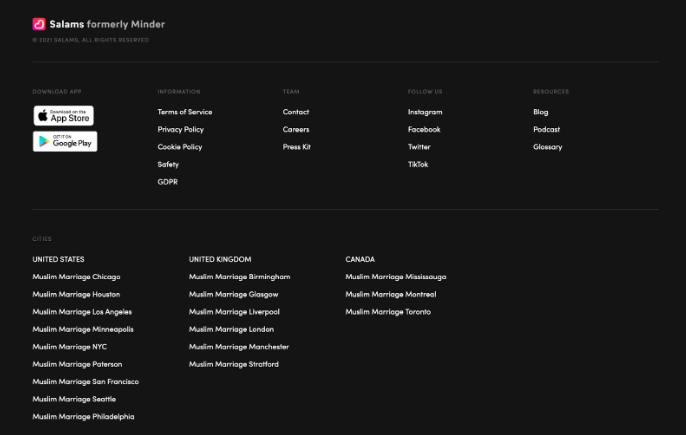Open Muslim Marriage London
The width and height of the screenshot is (686, 435).
pyautogui.click(x=231, y=329)
